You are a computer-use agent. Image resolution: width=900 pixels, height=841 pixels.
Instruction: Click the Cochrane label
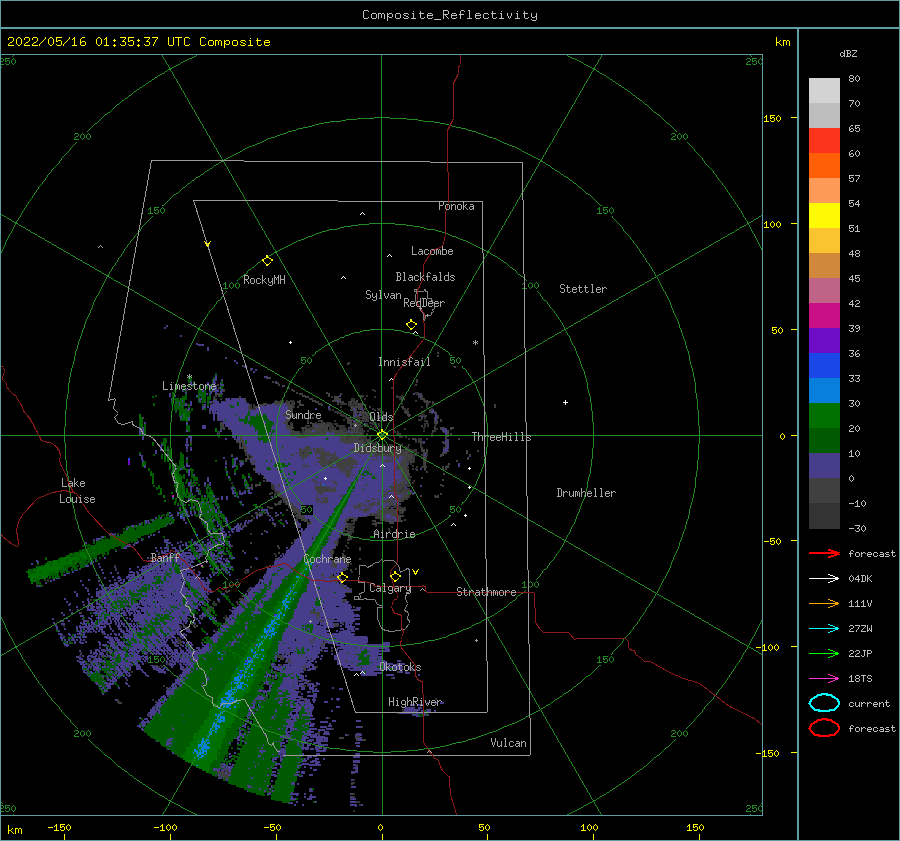(327, 559)
